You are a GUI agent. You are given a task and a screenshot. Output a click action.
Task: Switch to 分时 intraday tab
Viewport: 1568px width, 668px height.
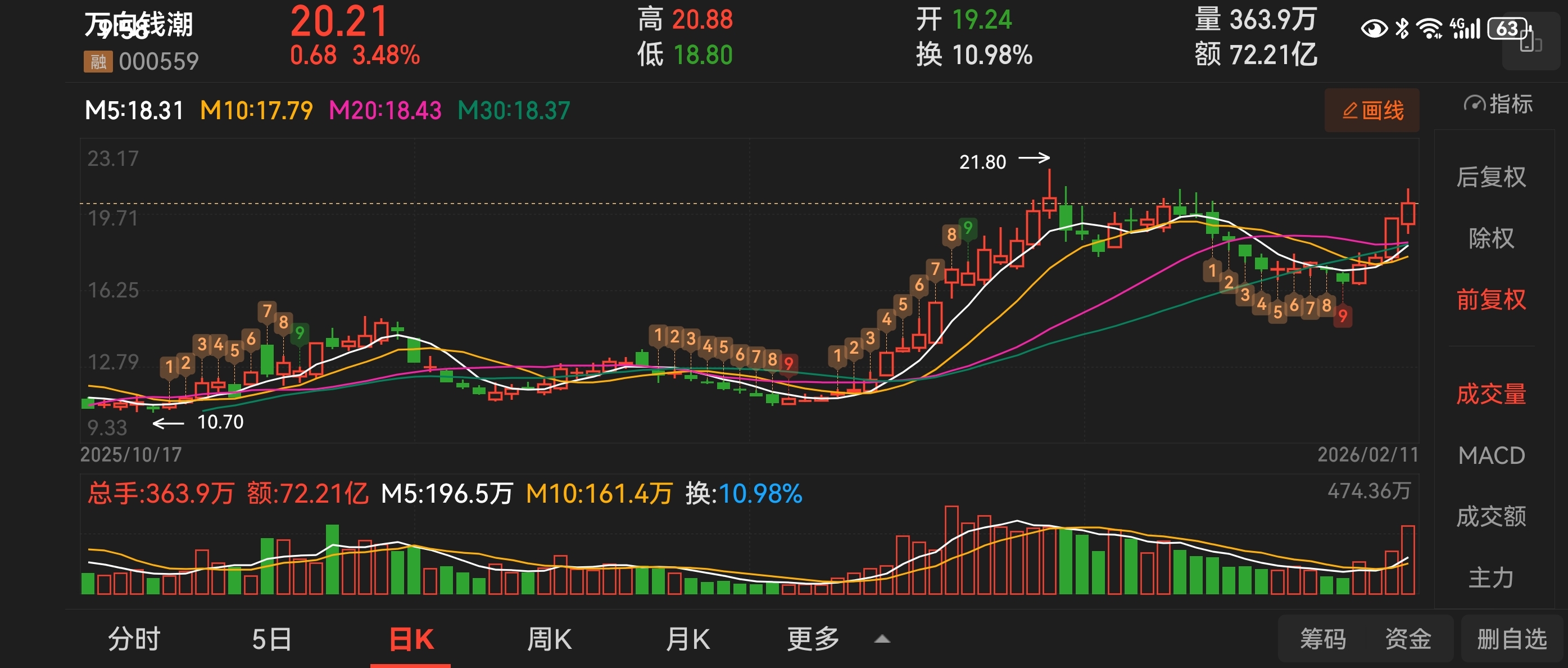(134, 639)
